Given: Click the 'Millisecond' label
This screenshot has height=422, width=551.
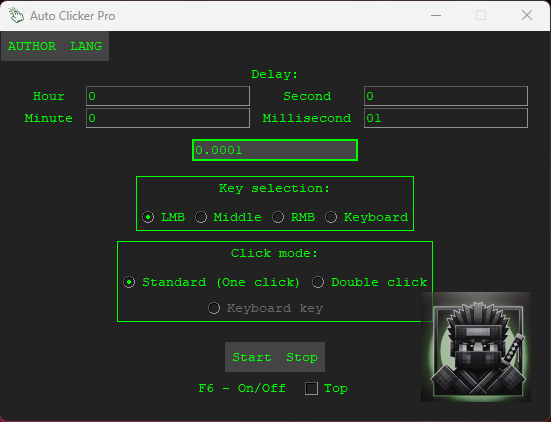Looking at the screenshot, I should point(307,118).
